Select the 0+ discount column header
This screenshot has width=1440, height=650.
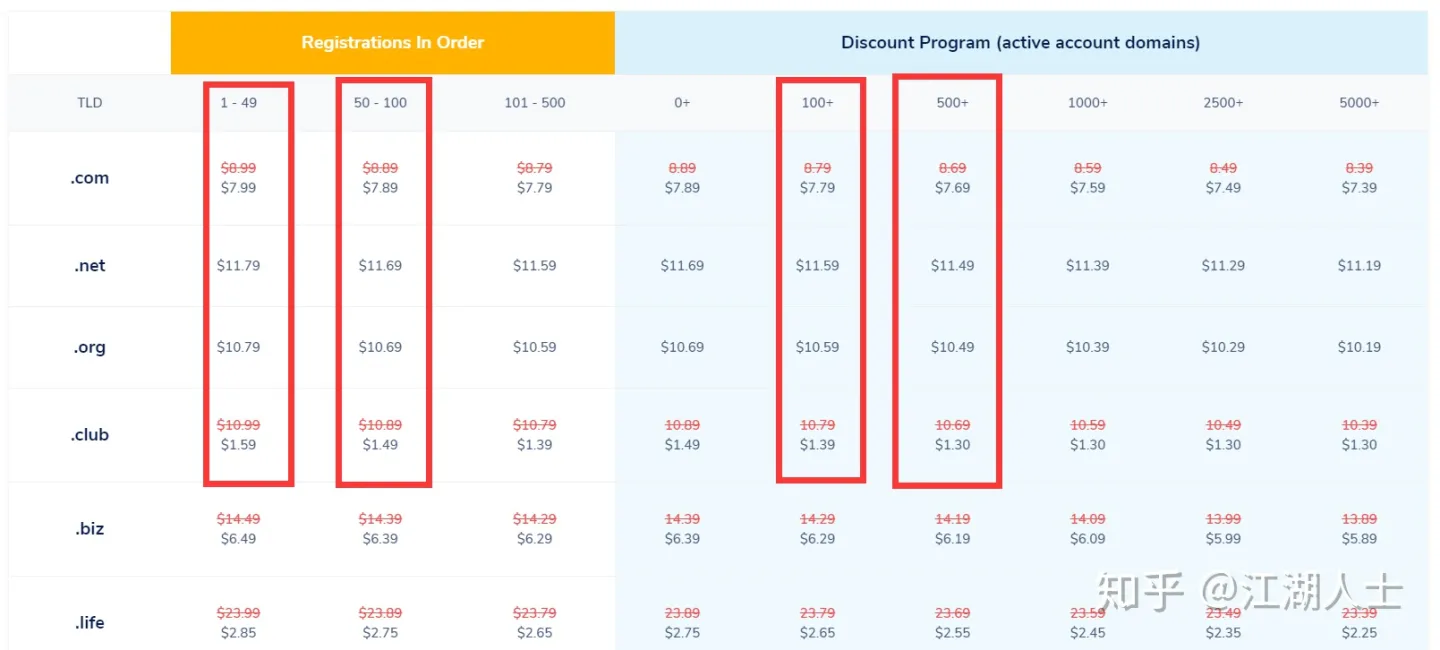[682, 103]
